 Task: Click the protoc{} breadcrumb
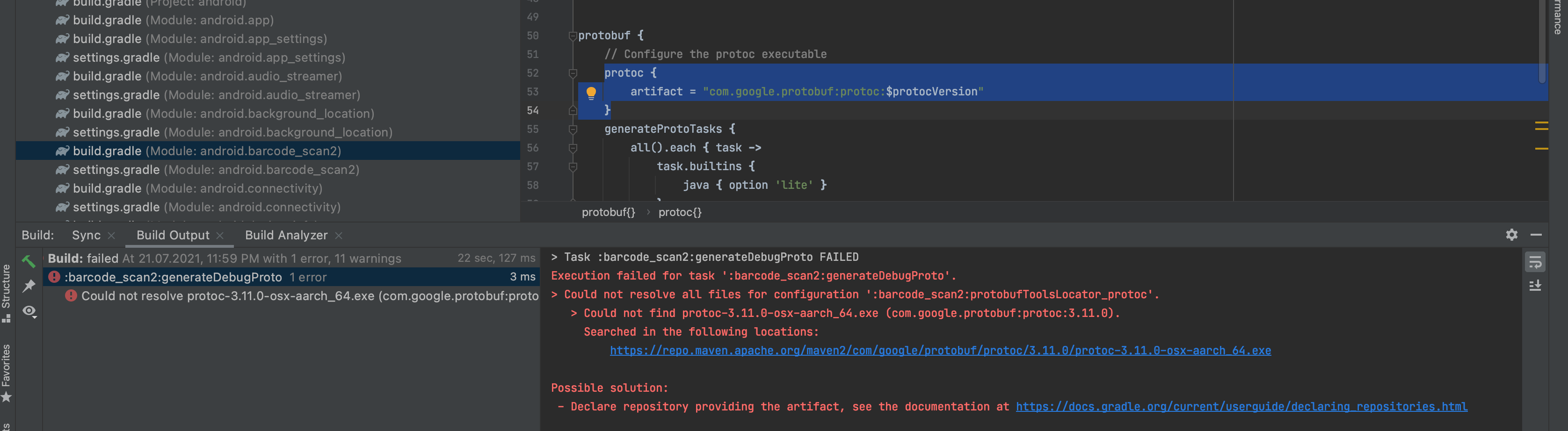[680, 212]
